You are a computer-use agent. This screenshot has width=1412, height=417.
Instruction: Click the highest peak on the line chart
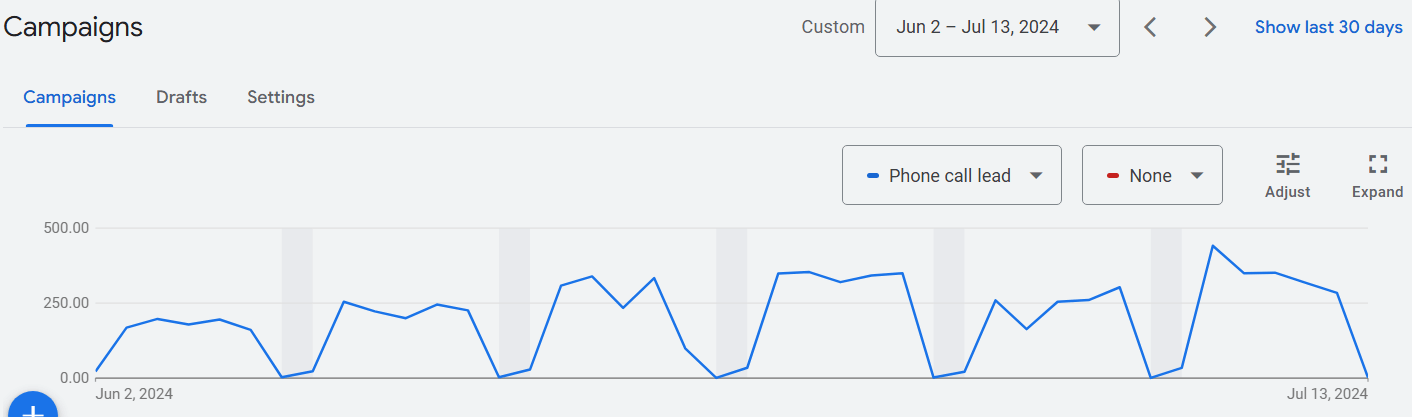1212,245
